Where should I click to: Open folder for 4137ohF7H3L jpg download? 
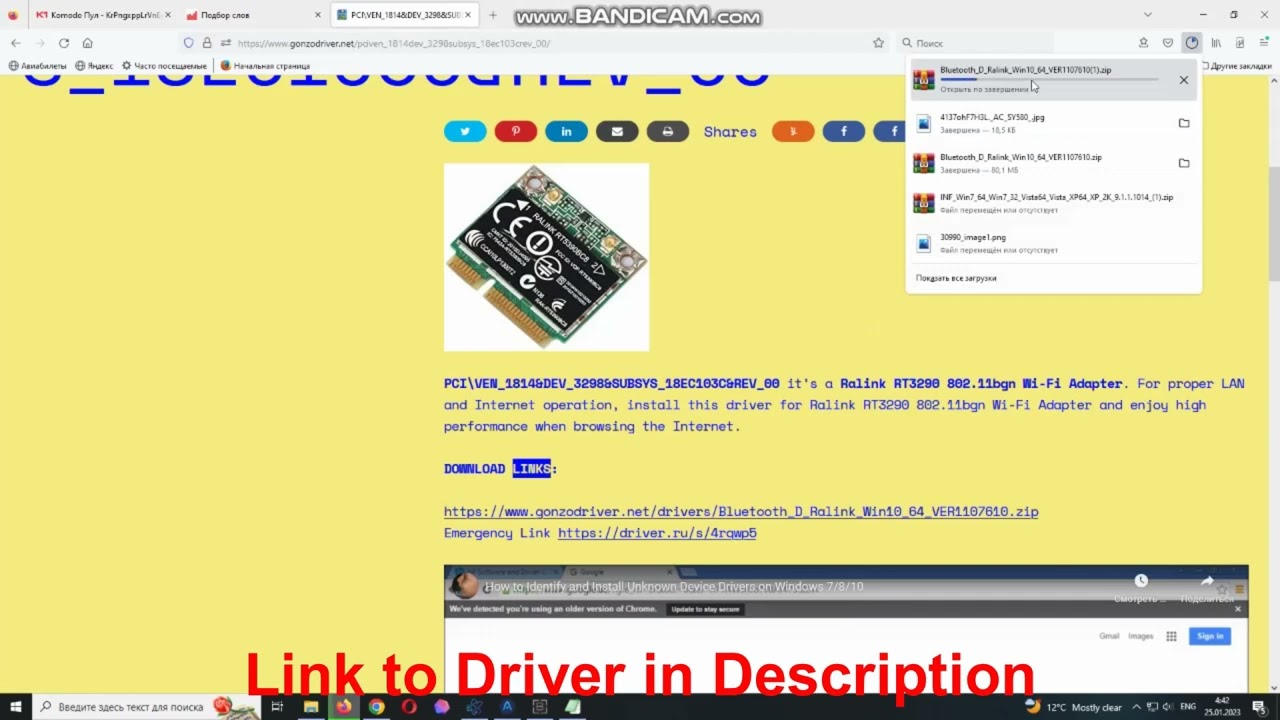point(1184,123)
